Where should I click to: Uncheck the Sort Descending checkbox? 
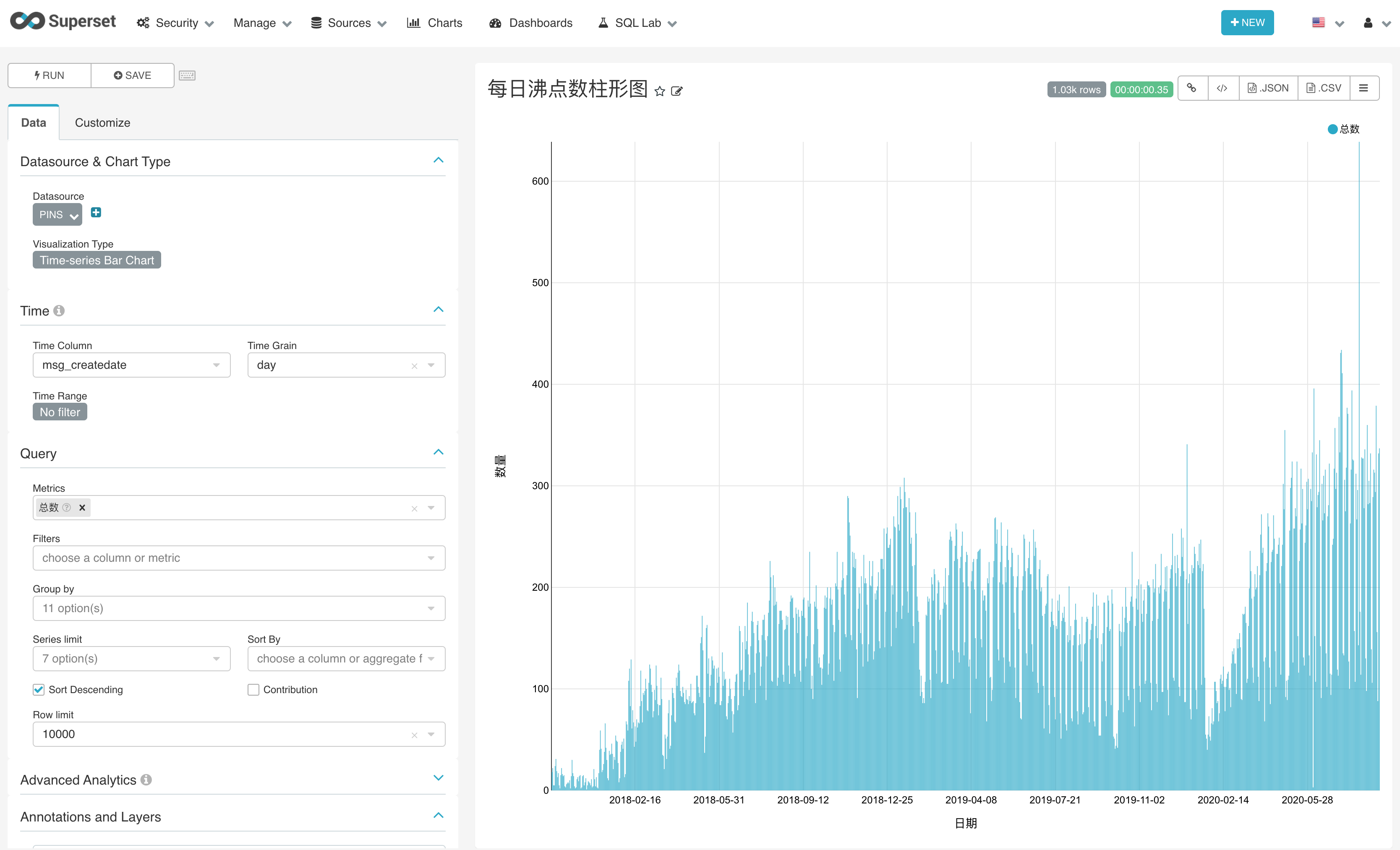pos(39,689)
